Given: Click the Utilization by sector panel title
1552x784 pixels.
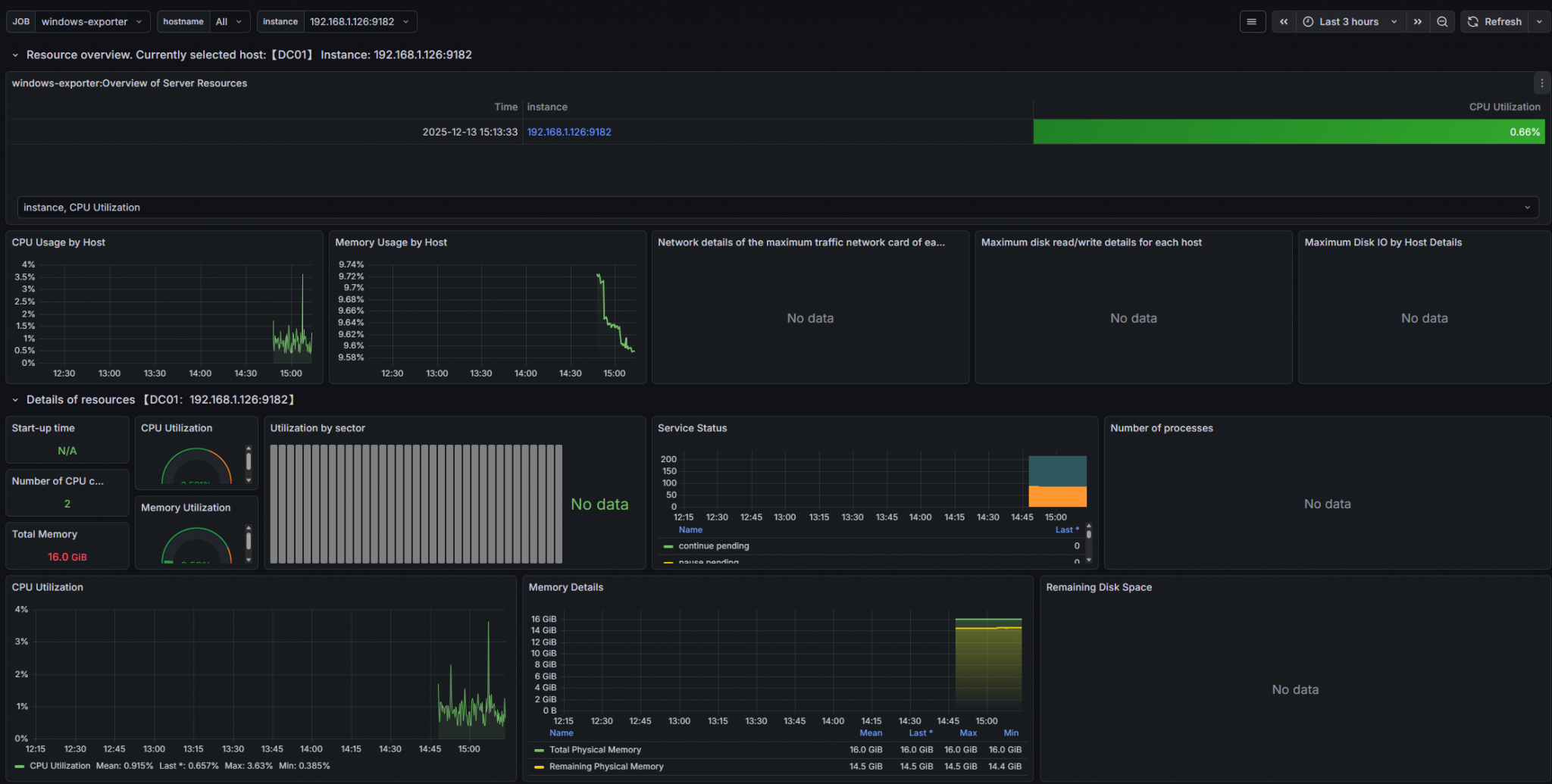Looking at the screenshot, I should [318, 428].
